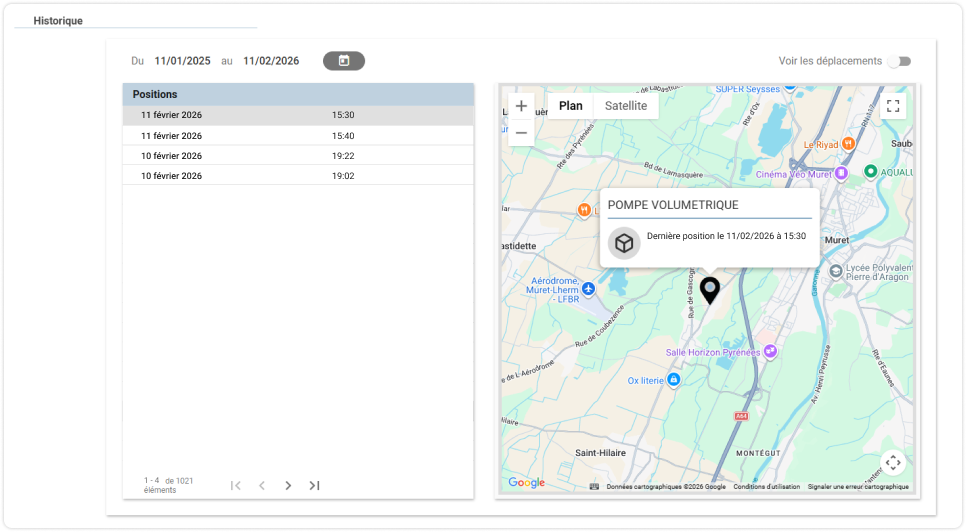Screen dimensions: 966x532
Task: Go to the next positions page
Action: coord(288,485)
